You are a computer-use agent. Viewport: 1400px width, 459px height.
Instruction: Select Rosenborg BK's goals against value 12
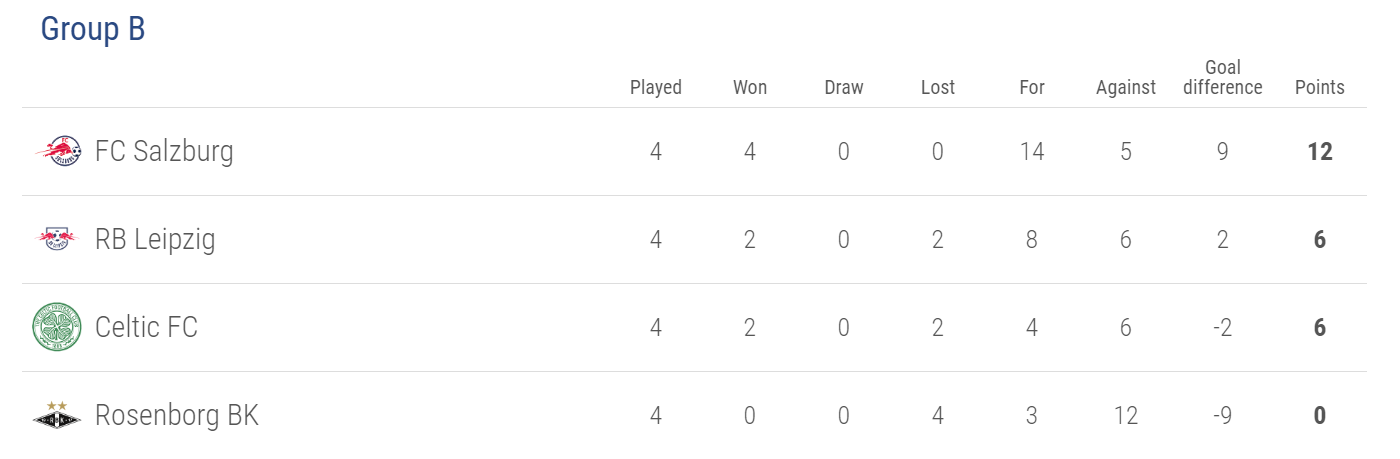tap(1126, 415)
